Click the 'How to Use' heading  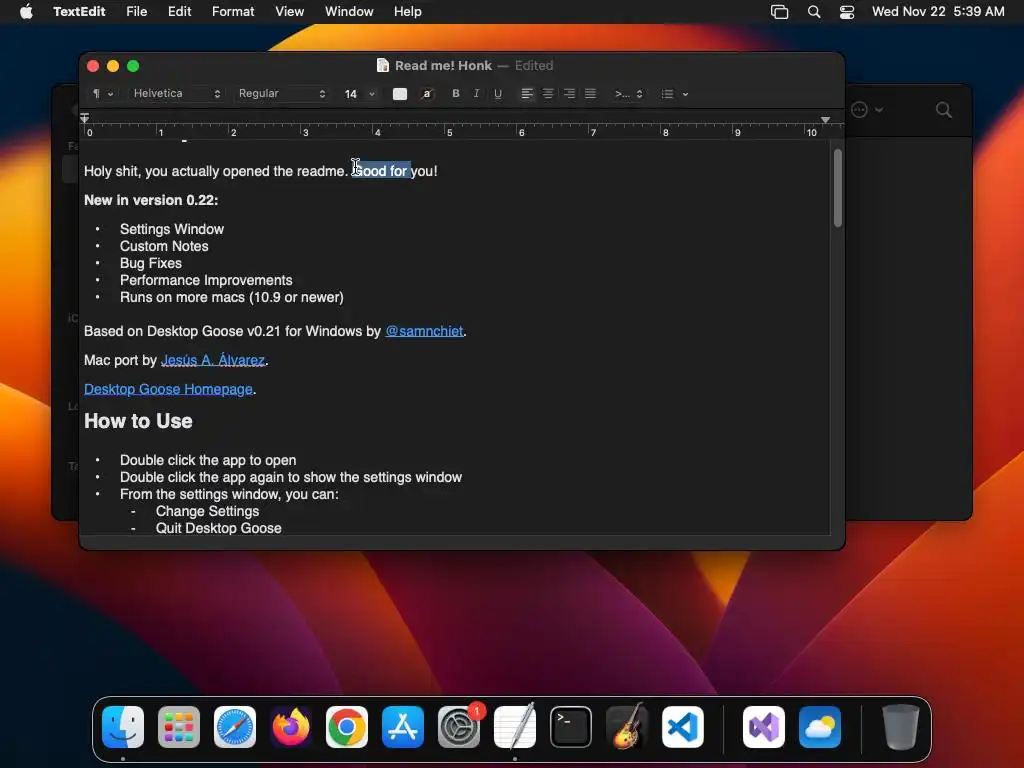tap(138, 421)
